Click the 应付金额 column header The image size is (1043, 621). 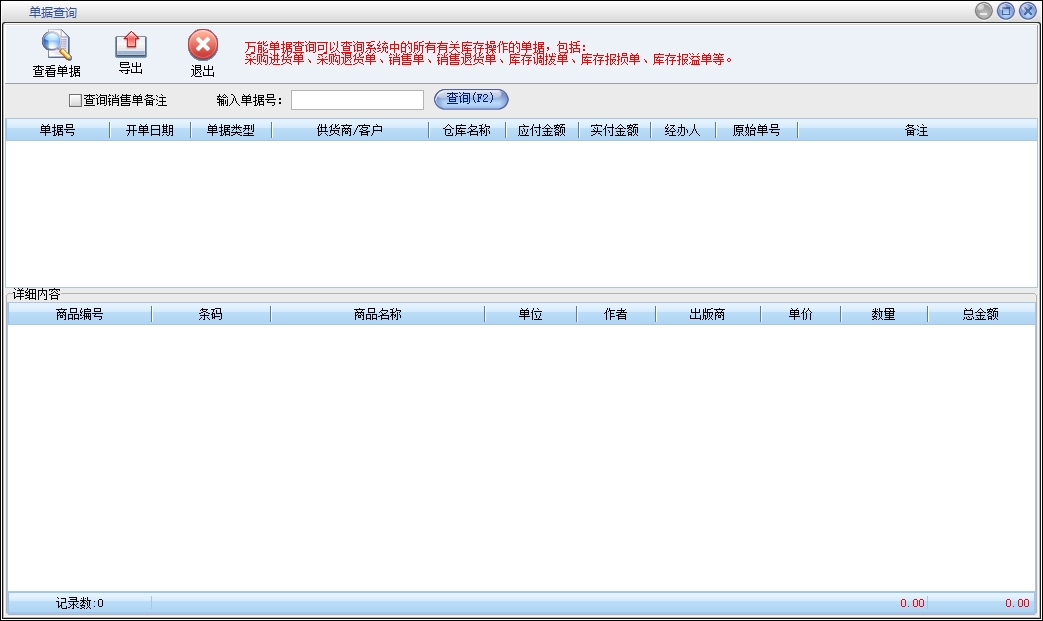click(541, 131)
